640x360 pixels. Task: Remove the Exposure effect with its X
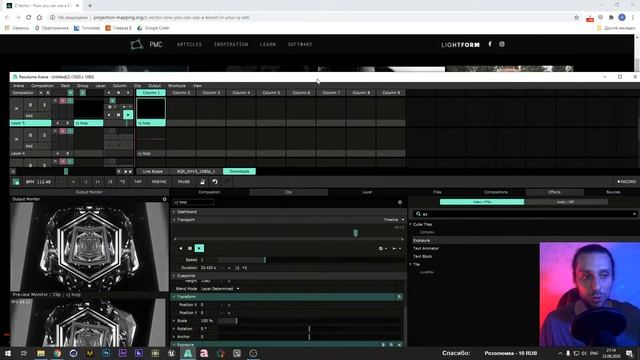click(x=399, y=345)
